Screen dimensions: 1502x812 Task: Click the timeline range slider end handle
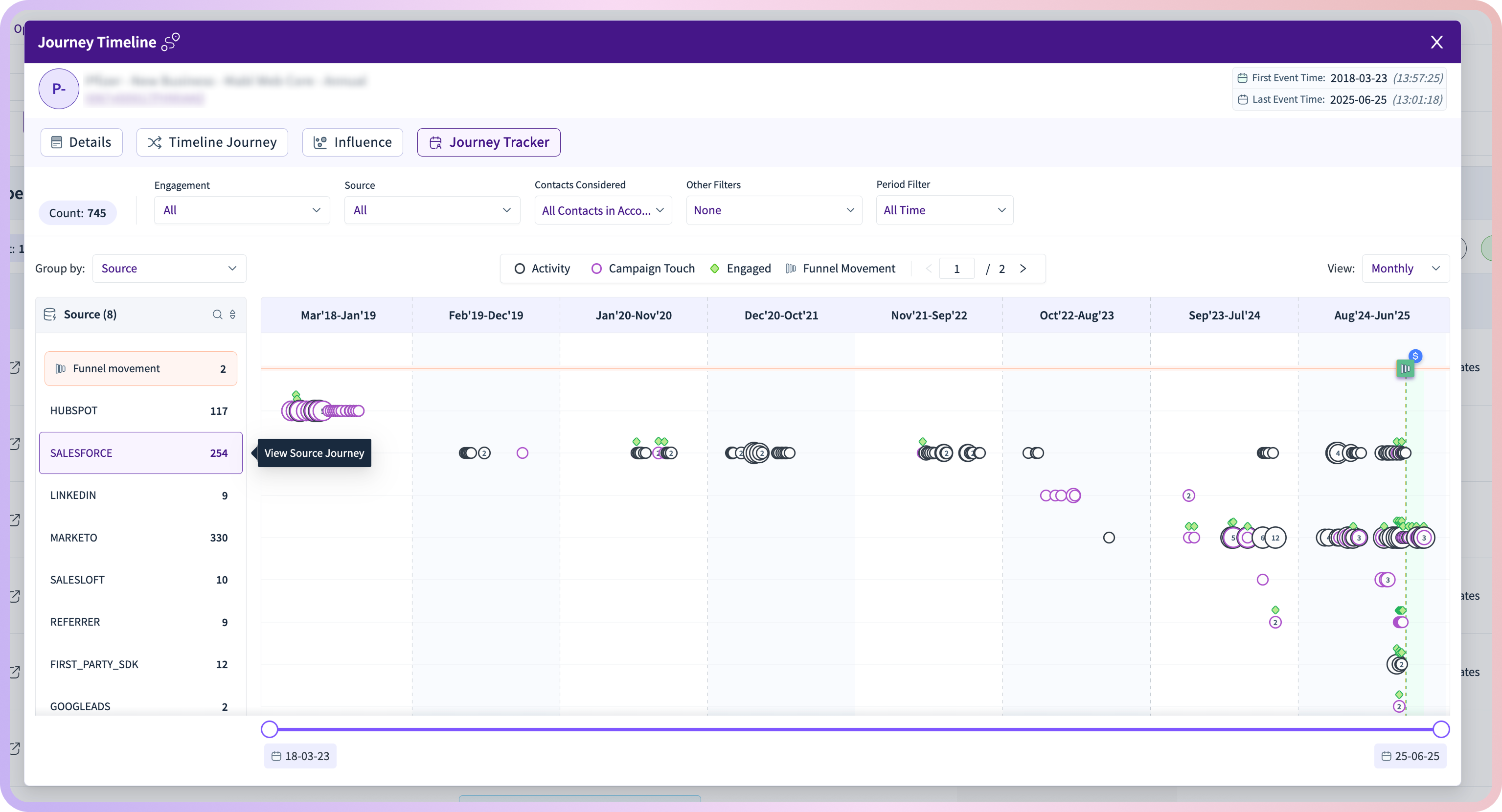click(x=1441, y=729)
